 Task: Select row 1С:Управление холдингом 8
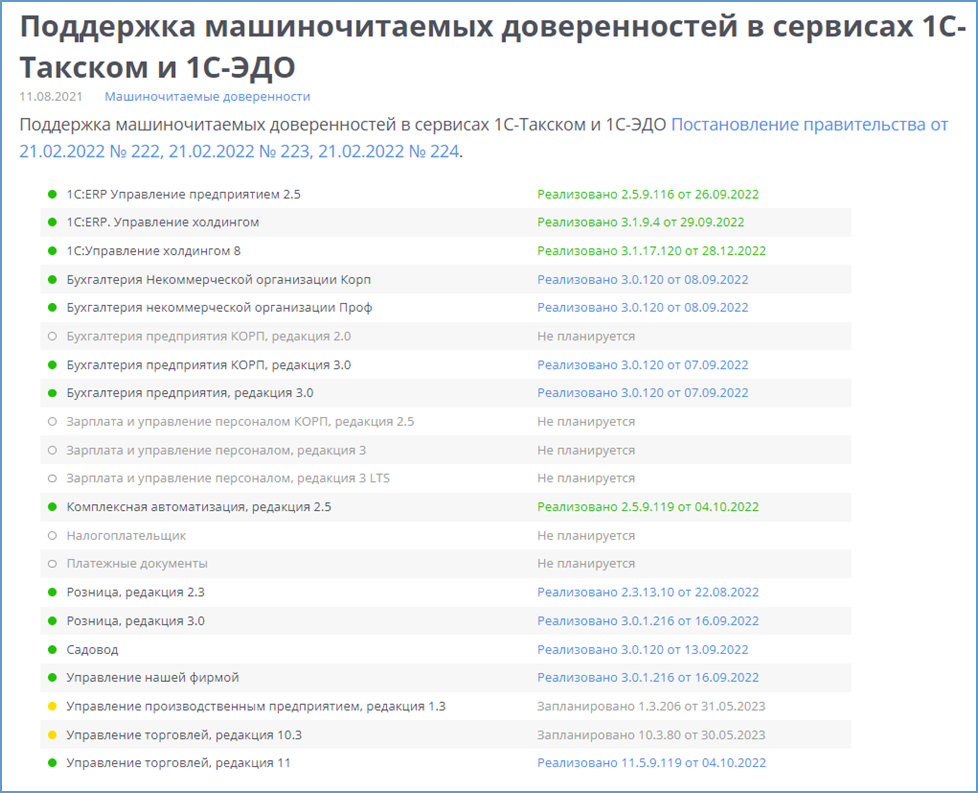446,251
